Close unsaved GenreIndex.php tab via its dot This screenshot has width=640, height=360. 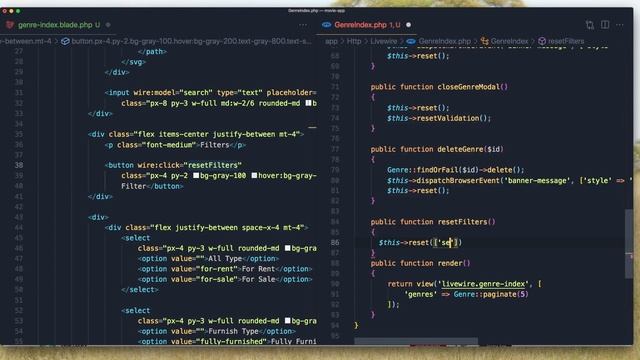[408, 25]
